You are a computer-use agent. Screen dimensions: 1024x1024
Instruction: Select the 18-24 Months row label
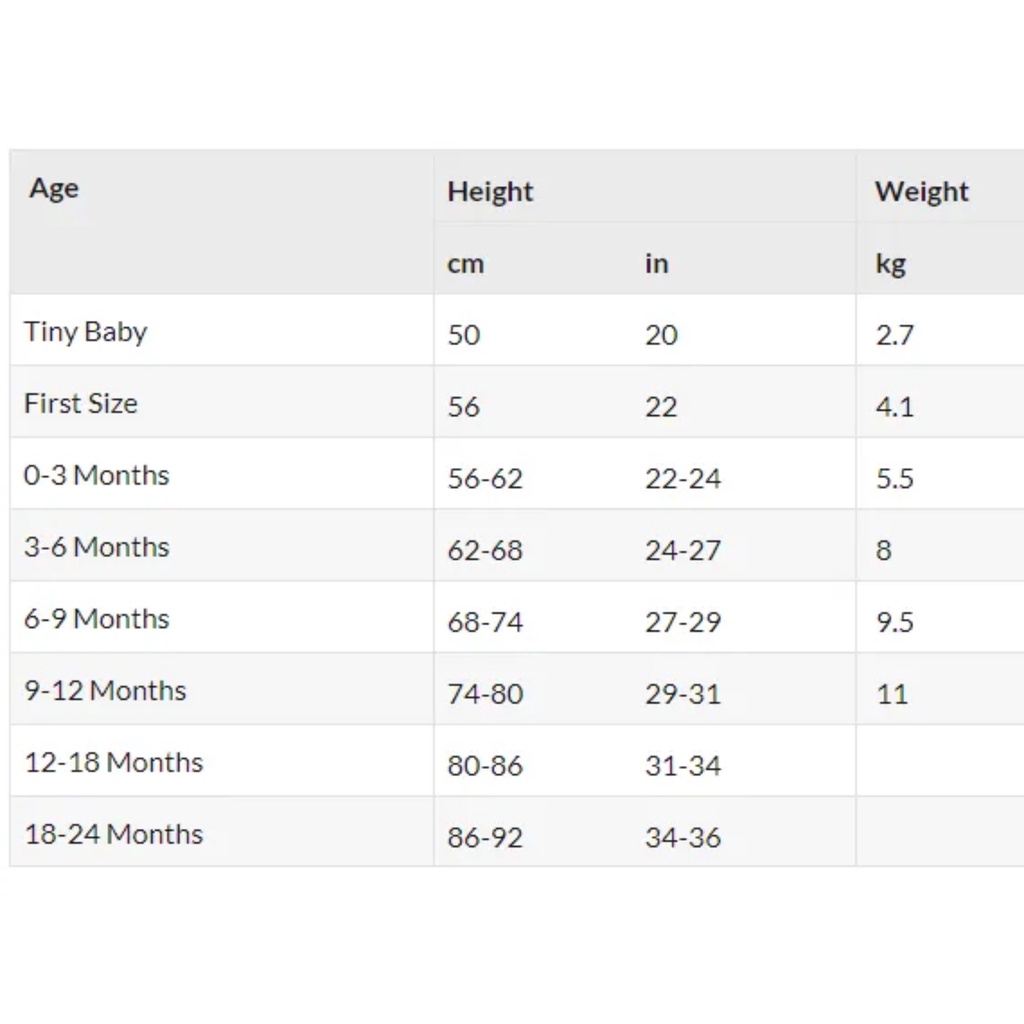pos(113,835)
